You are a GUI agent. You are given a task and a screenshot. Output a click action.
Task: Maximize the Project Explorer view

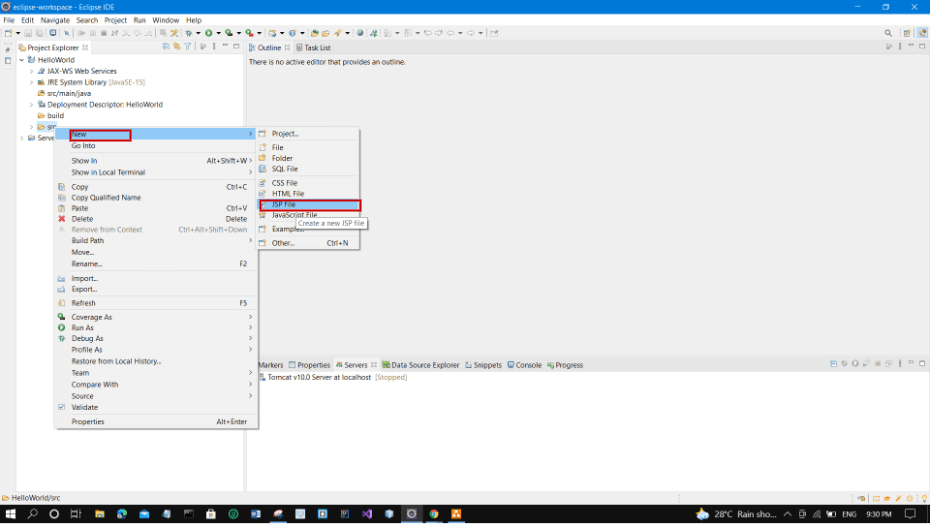(x=236, y=46)
